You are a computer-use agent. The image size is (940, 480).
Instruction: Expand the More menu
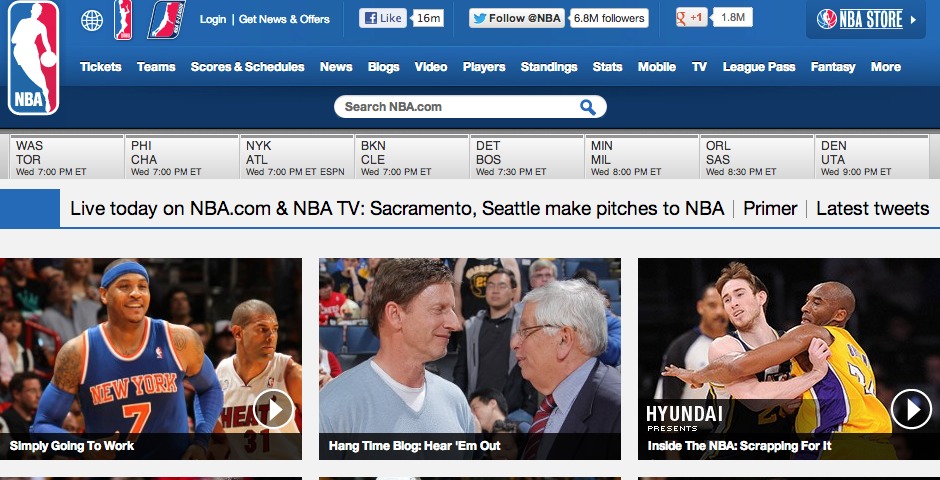[x=886, y=67]
